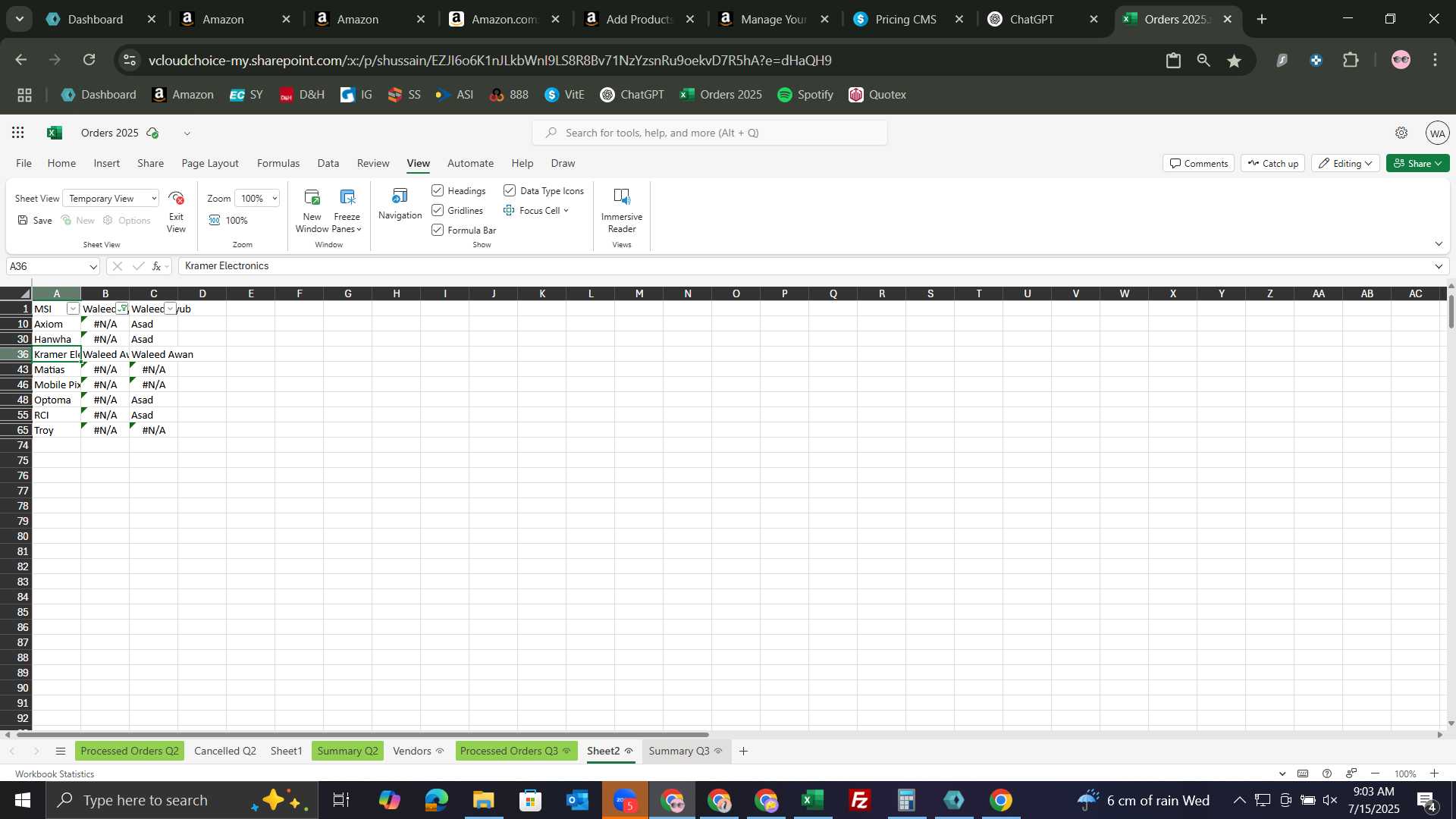Add a new sheet
Viewport: 1456px width, 819px height.
(744, 752)
